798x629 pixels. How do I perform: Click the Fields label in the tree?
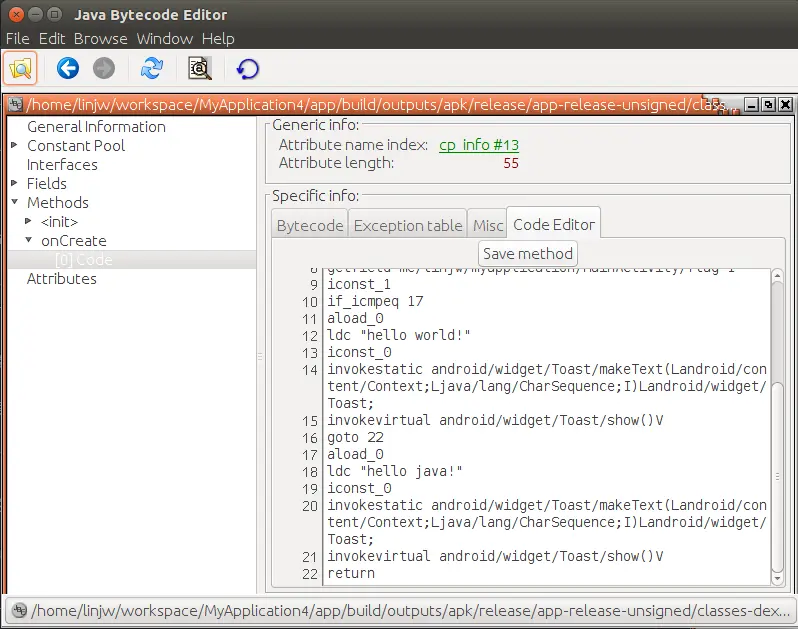tap(46, 183)
